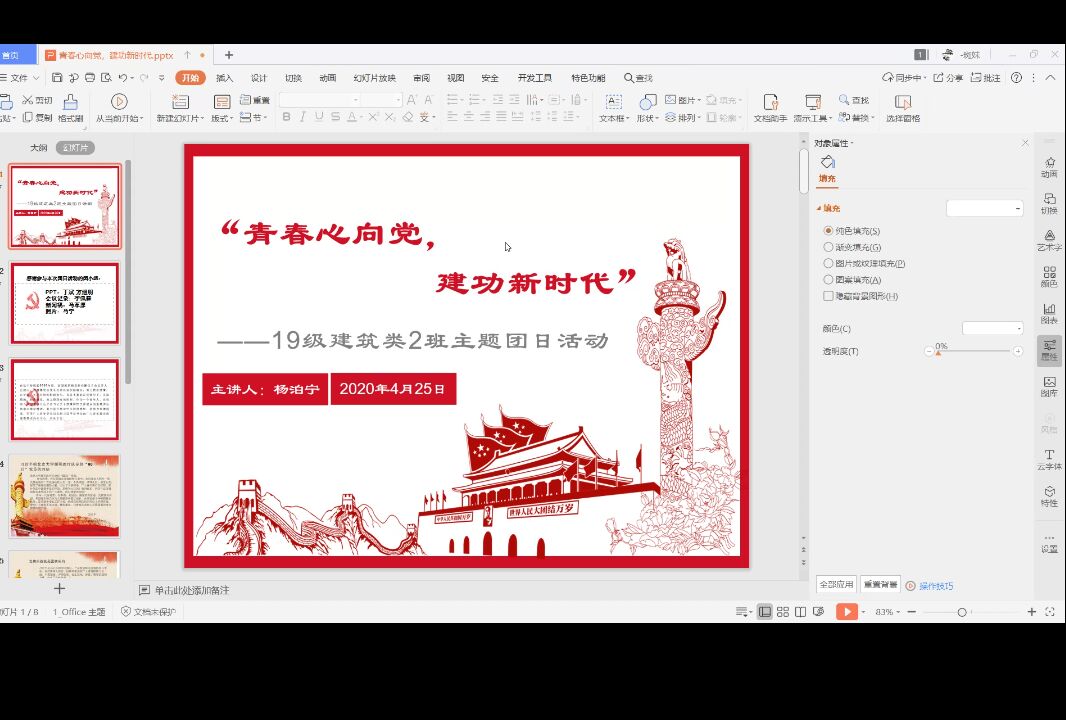Click the 格式刷 format painter icon

pos(70,102)
